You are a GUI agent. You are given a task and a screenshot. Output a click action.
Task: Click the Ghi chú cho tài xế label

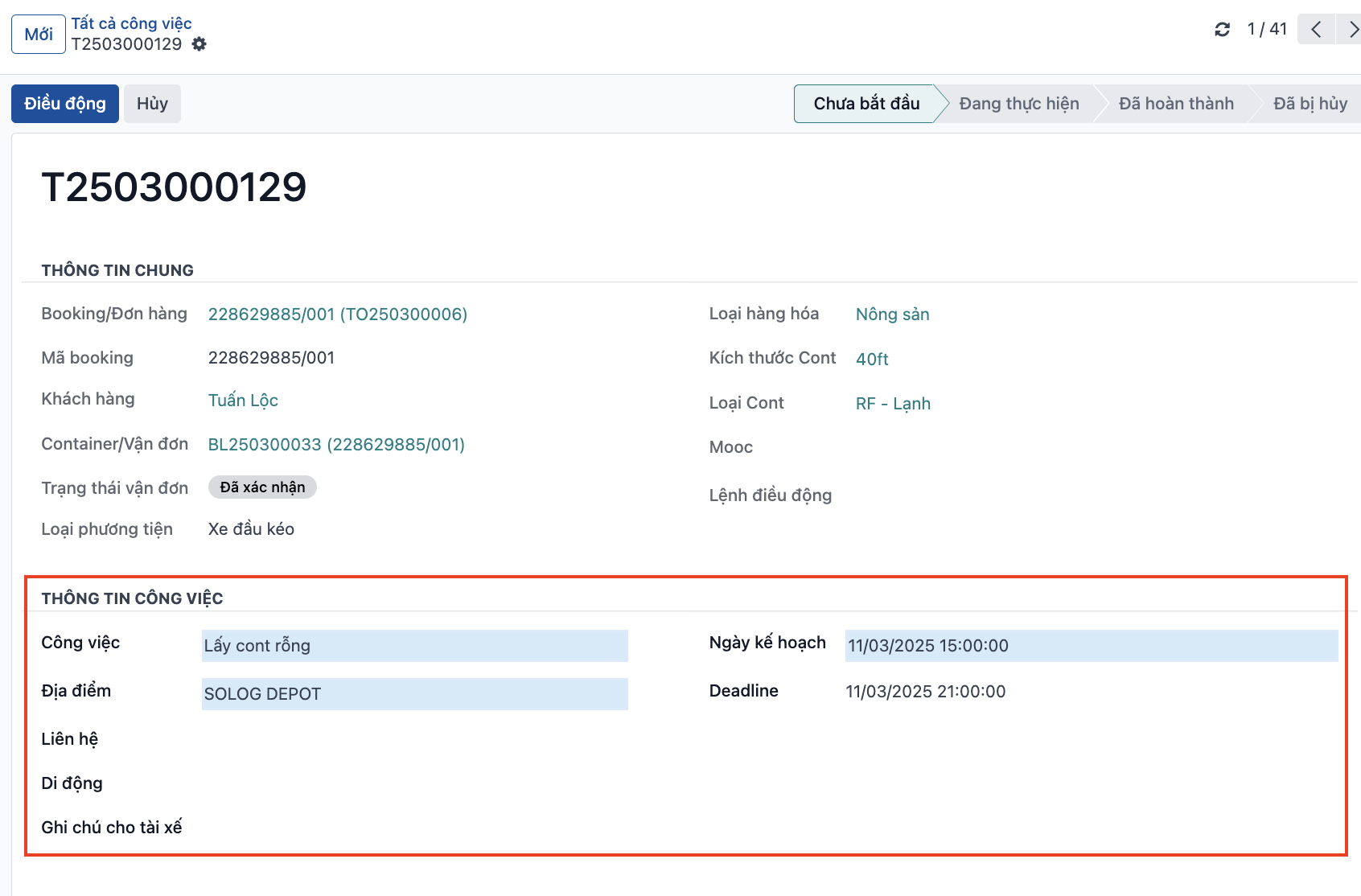click(112, 828)
